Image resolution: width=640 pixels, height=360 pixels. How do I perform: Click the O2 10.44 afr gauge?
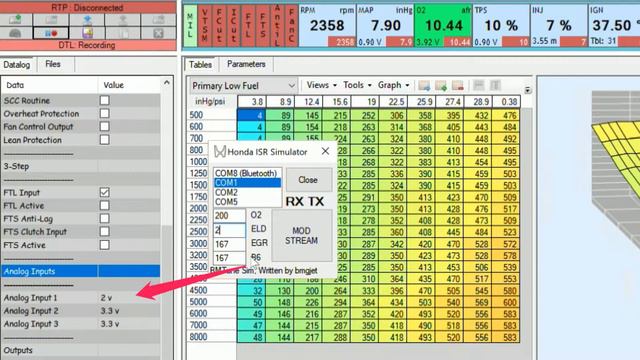tap(443, 25)
